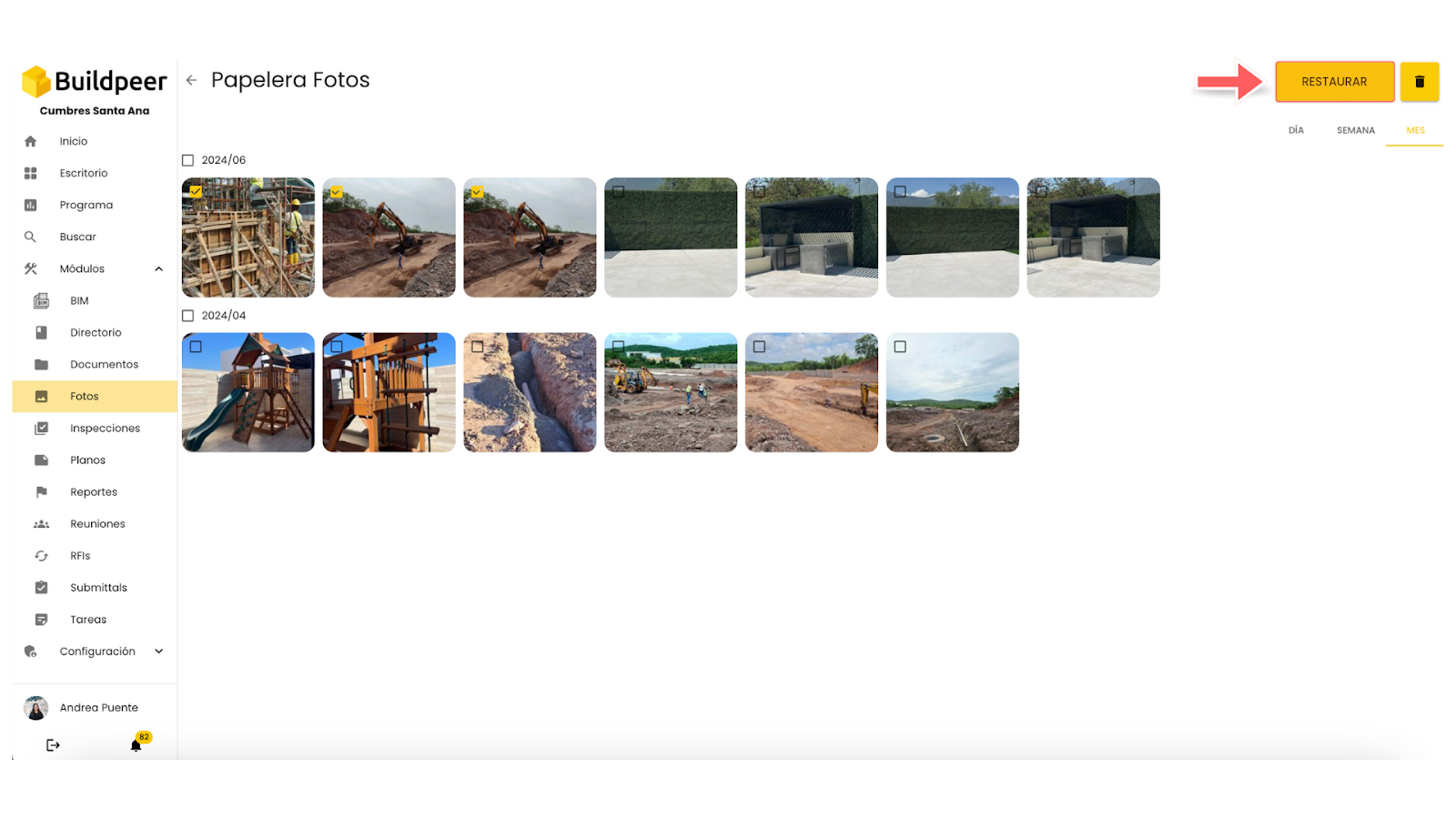Viewport: 1456px width, 819px height.
Task: Collapse the Módulos section chevron
Action: point(158,268)
